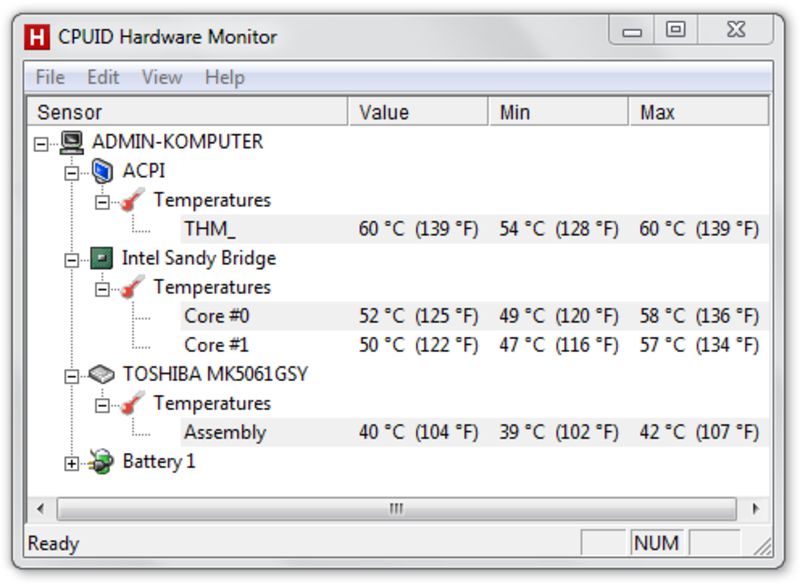This screenshot has height=584, width=800.
Task: Open the View menu
Action: 162,78
